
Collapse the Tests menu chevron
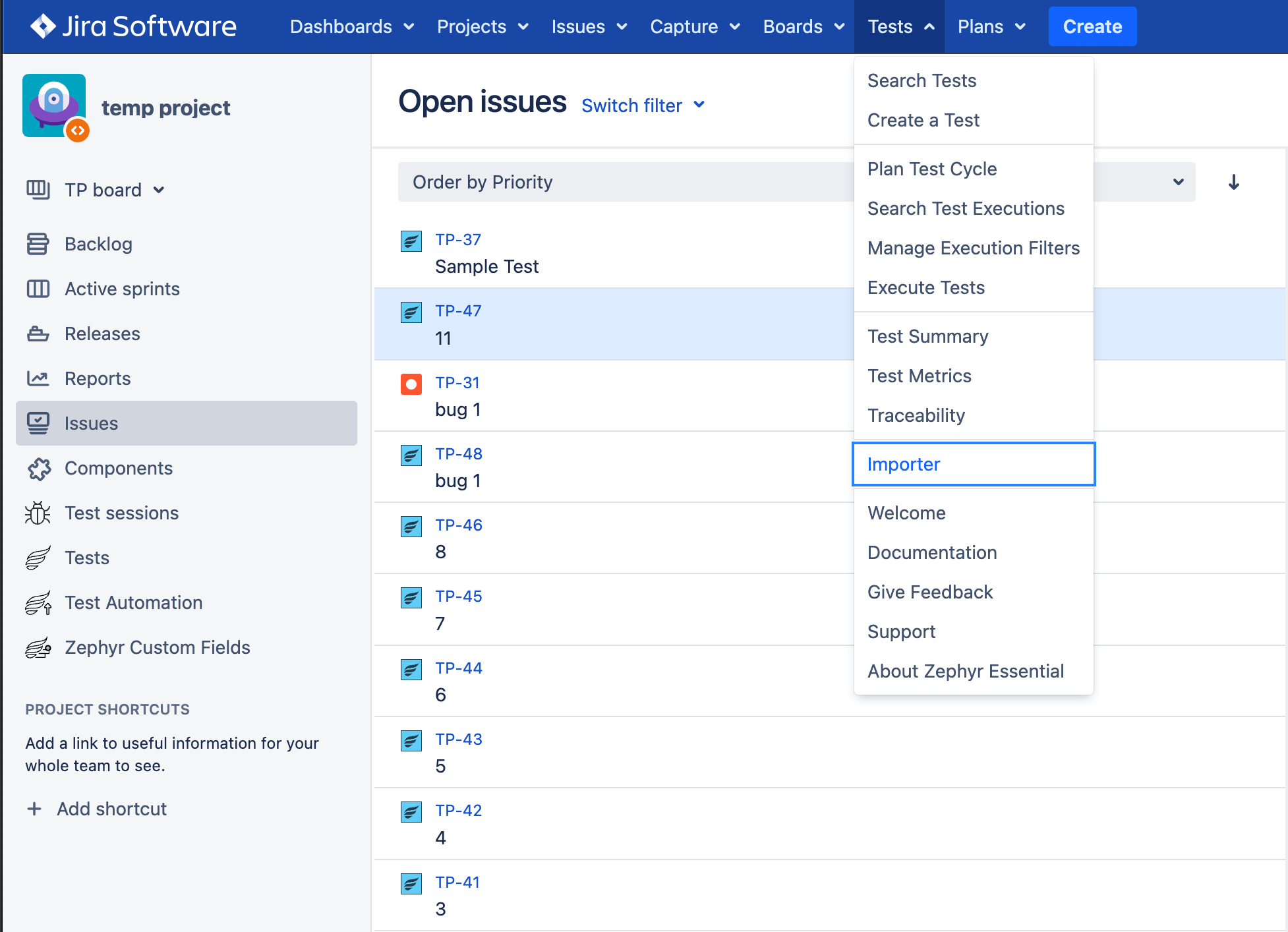point(929,27)
